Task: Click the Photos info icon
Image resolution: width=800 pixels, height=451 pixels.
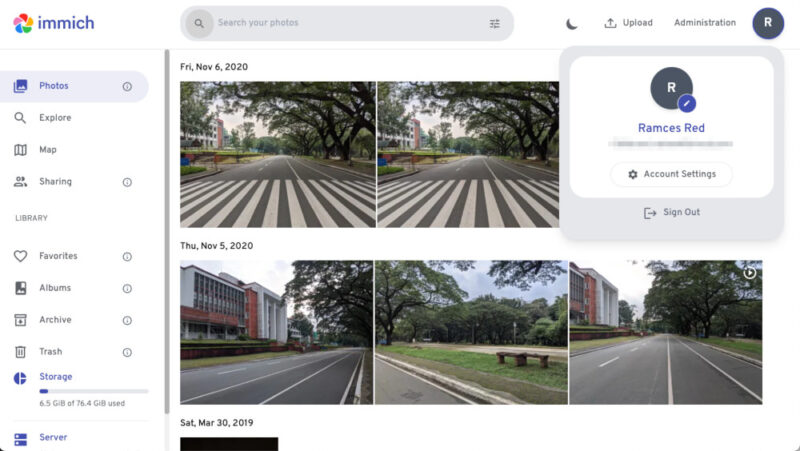Action: pyautogui.click(x=127, y=87)
